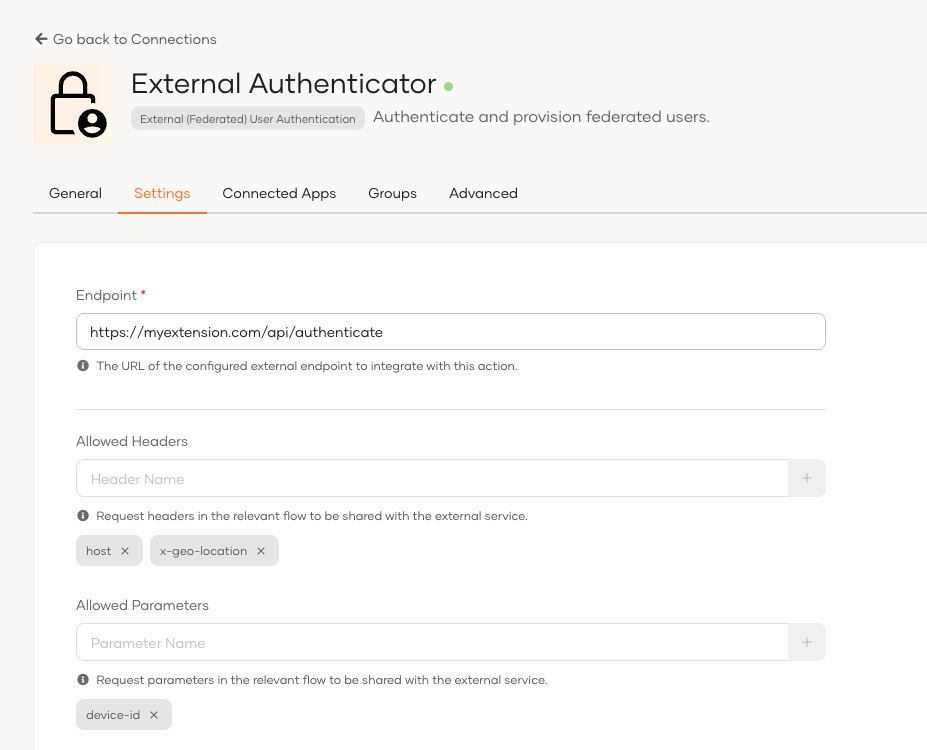
Task: Click the Go back to Connections link
Action: (x=135, y=39)
